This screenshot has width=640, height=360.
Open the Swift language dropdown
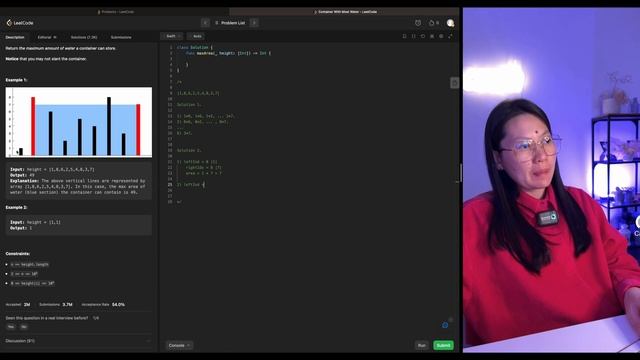coord(173,36)
